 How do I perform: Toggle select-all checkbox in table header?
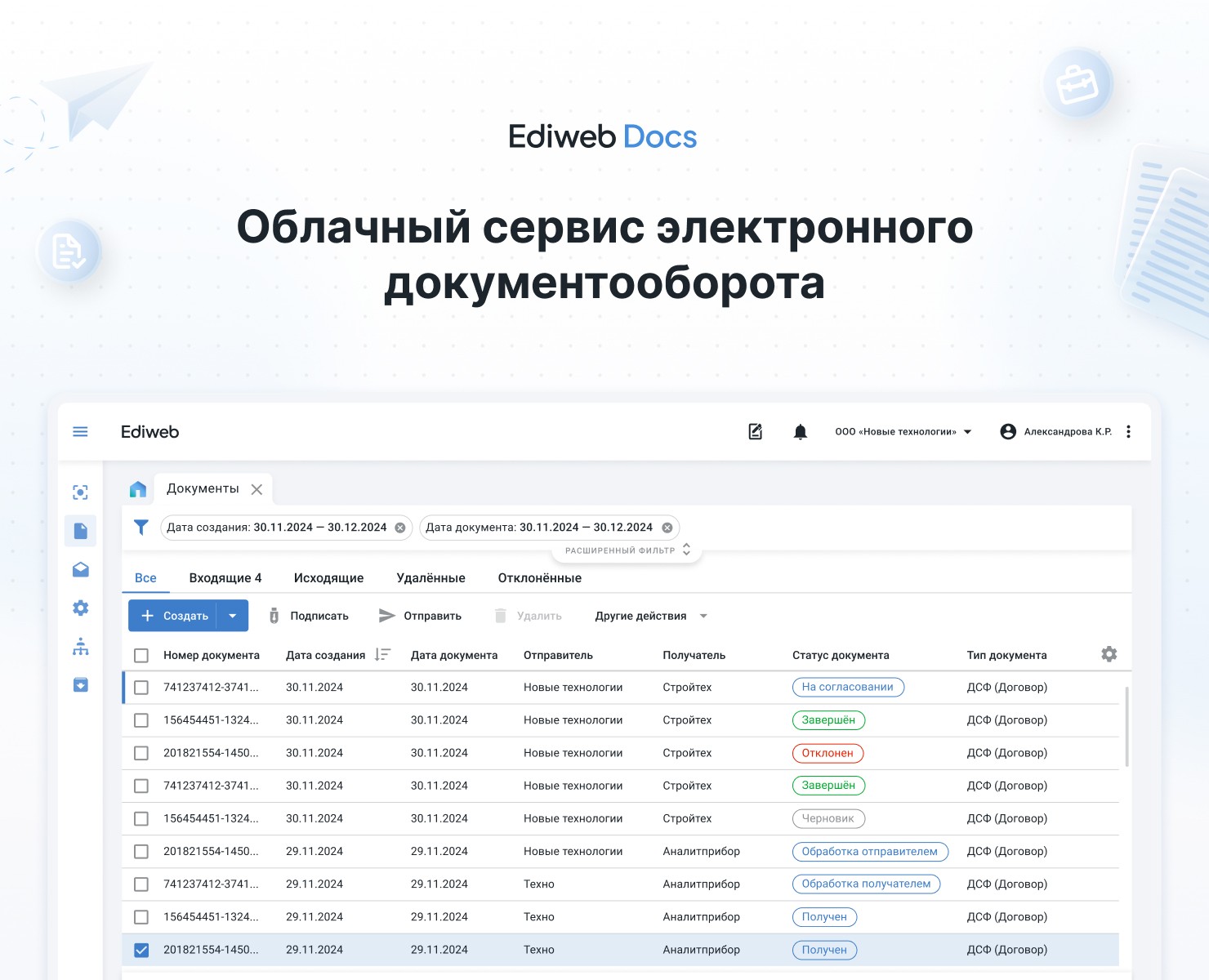141,655
